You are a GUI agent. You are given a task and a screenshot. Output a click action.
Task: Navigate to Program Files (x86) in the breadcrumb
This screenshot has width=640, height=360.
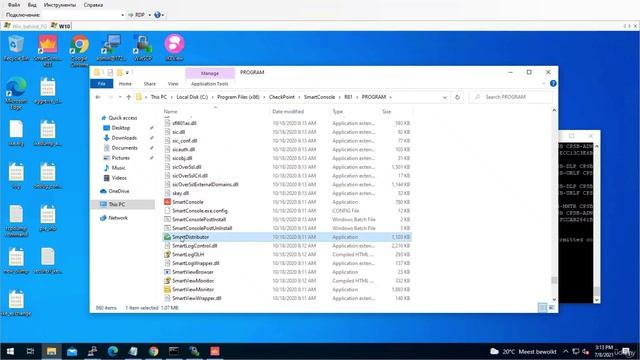point(238,97)
